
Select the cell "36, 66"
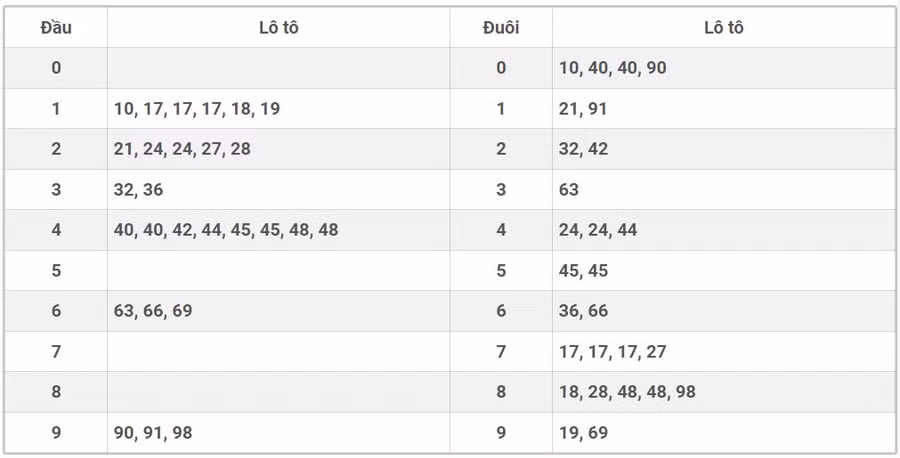584,311
